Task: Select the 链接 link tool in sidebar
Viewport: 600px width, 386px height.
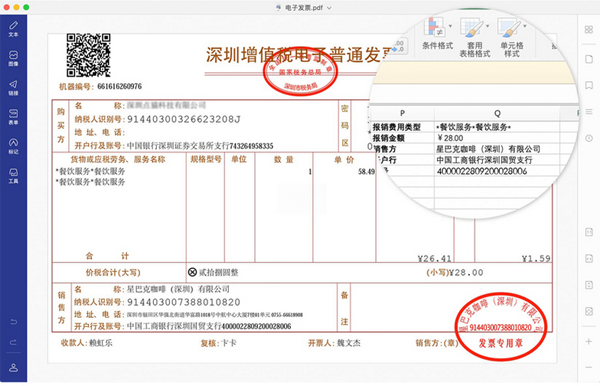Action: (13, 88)
